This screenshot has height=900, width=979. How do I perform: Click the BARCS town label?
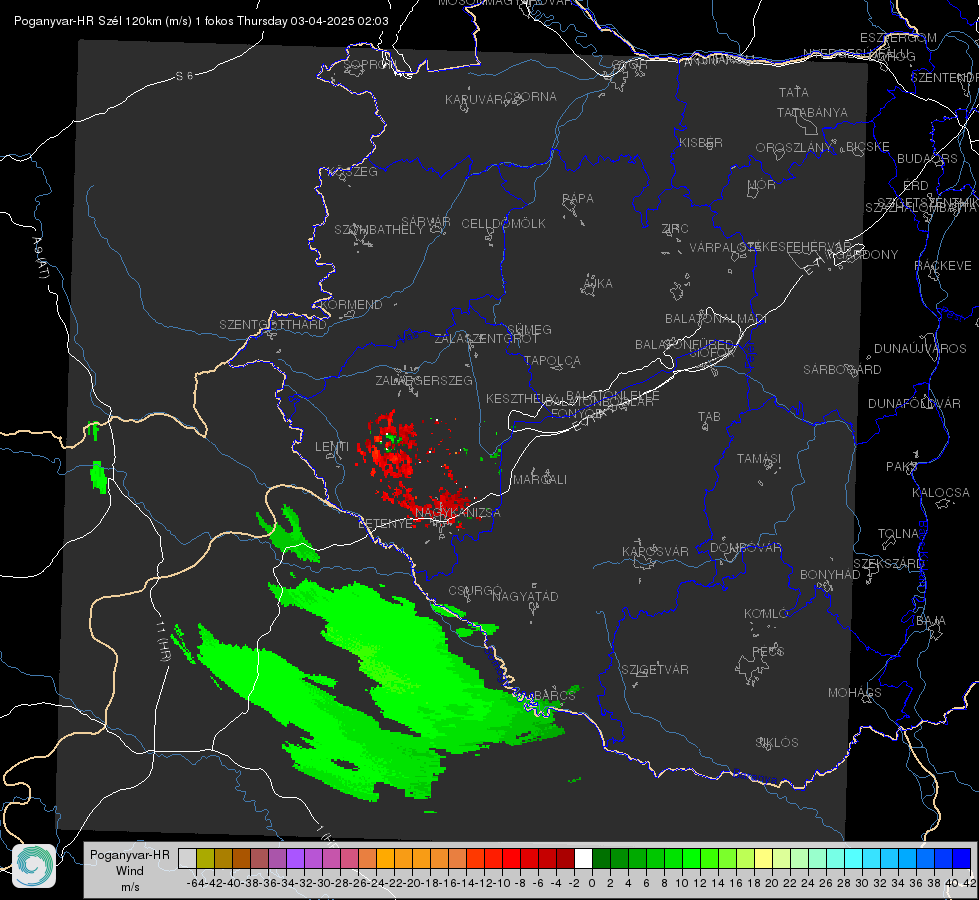point(554,695)
